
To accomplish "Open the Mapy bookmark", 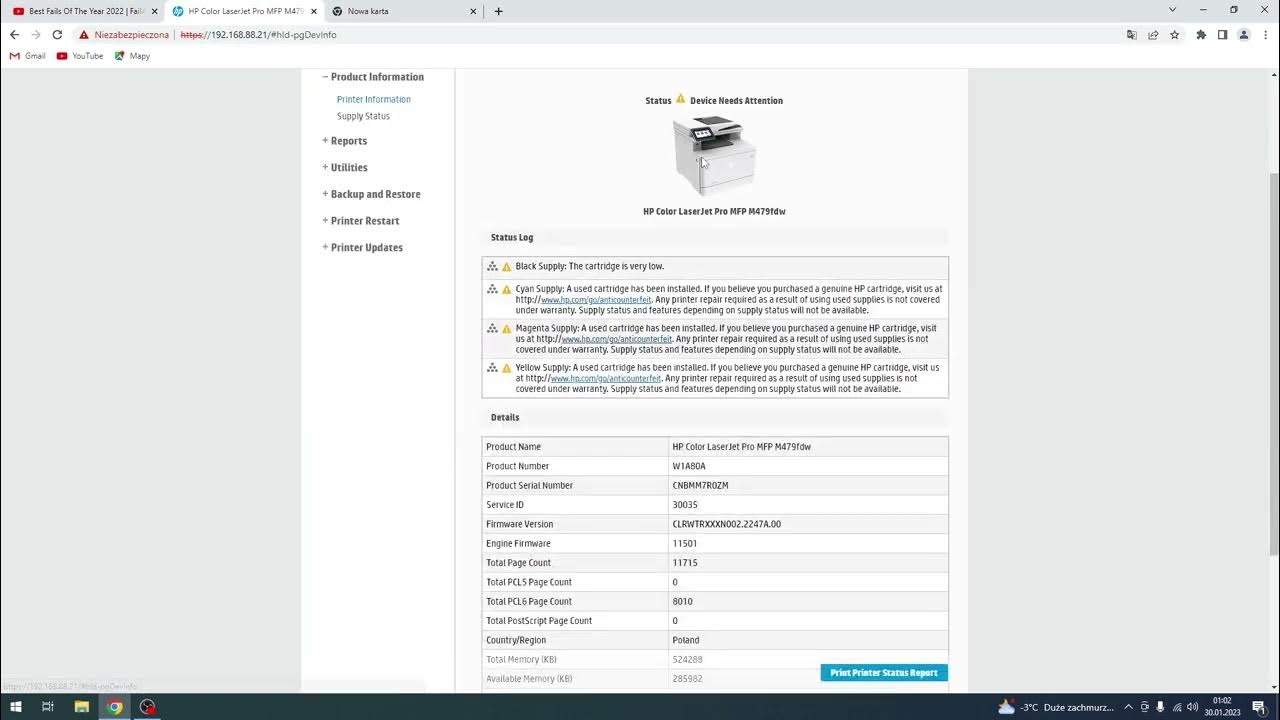I will [132, 56].
